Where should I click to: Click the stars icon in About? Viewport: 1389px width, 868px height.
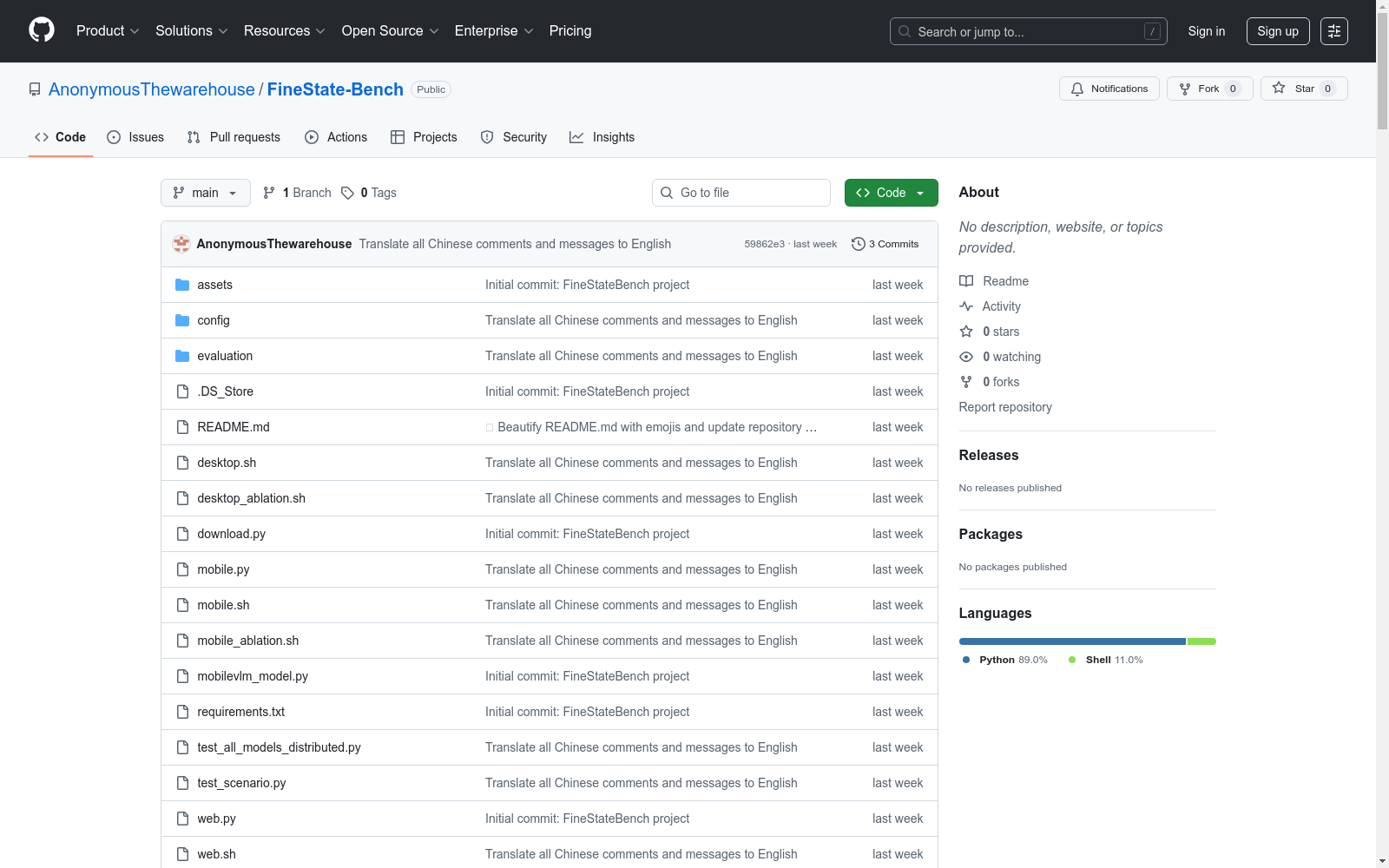[x=966, y=332]
